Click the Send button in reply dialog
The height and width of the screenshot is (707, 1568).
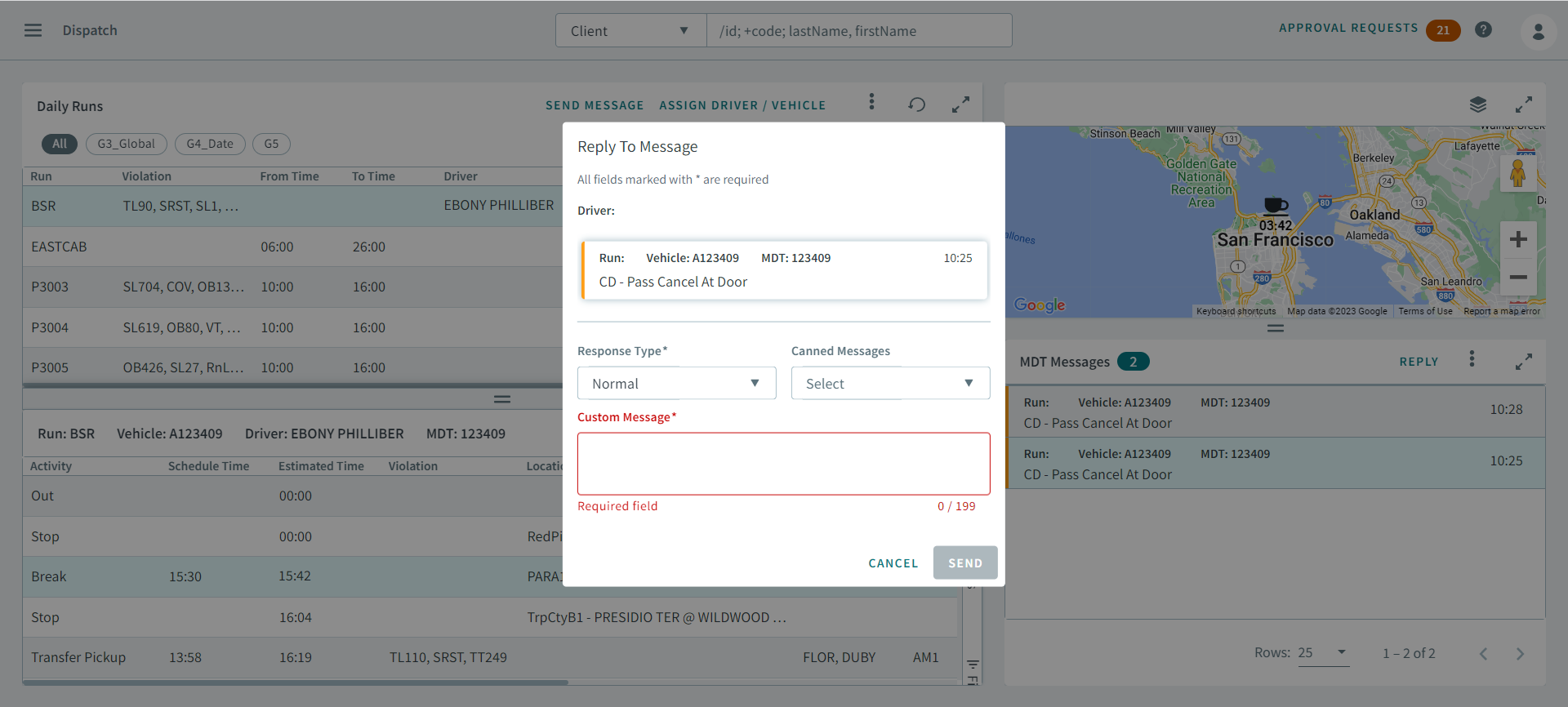[x=965, y=563]
